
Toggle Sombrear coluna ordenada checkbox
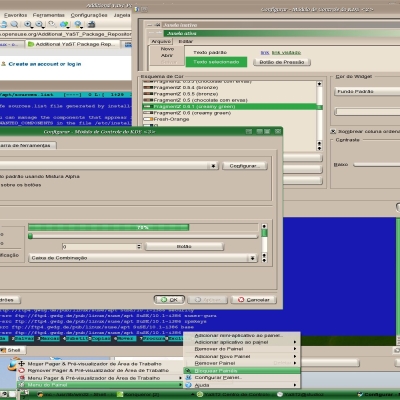tap(333, 131)
